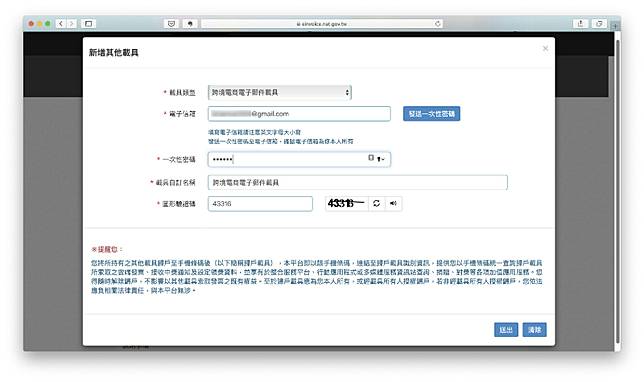The image size is (644, 382).
Task: Open the Safari share menu
Action: tap(580, 24)
